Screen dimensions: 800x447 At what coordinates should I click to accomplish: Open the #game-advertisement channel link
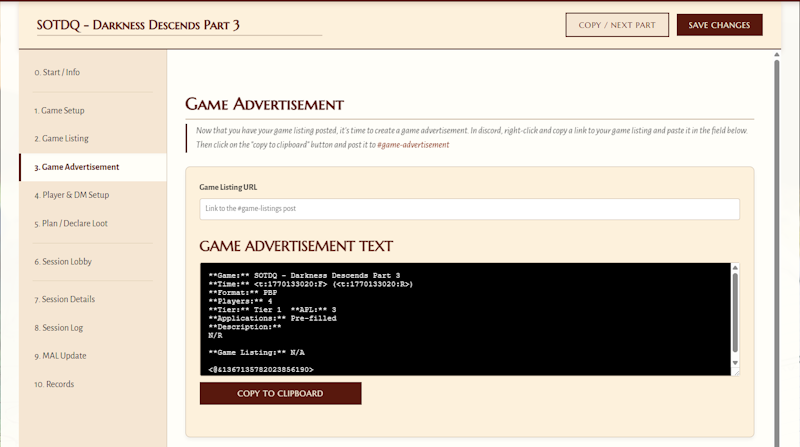[413, 145]
